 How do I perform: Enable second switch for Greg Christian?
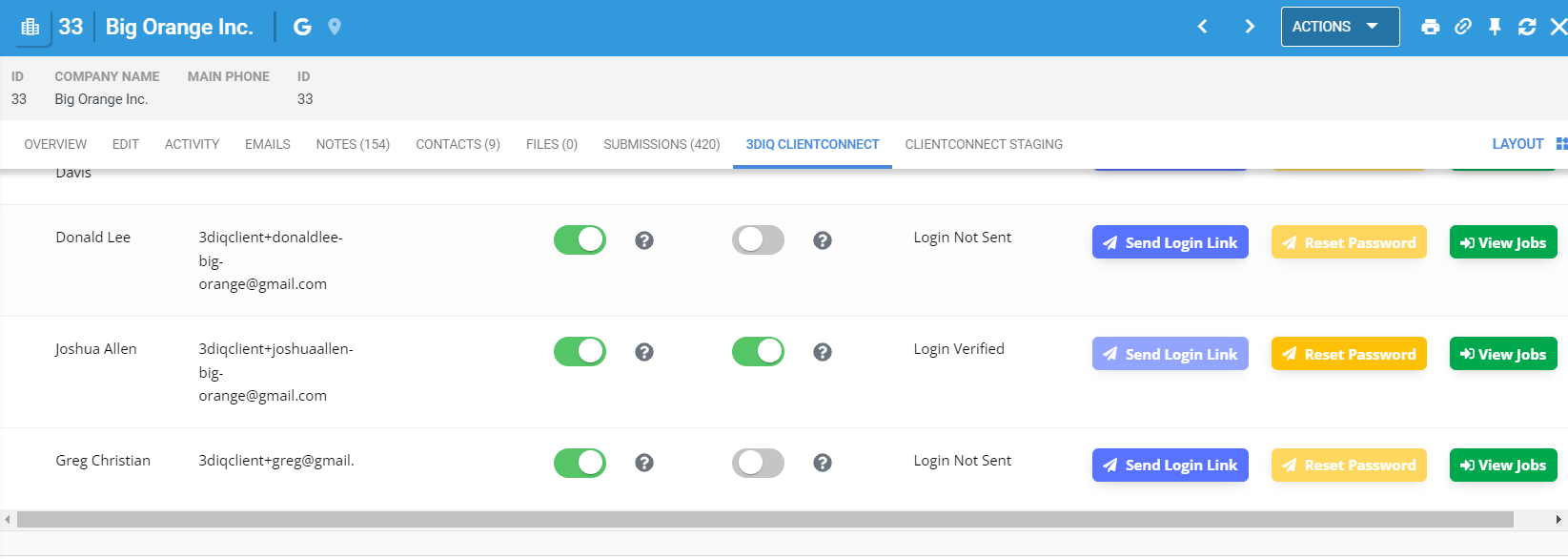coord(758,463)
